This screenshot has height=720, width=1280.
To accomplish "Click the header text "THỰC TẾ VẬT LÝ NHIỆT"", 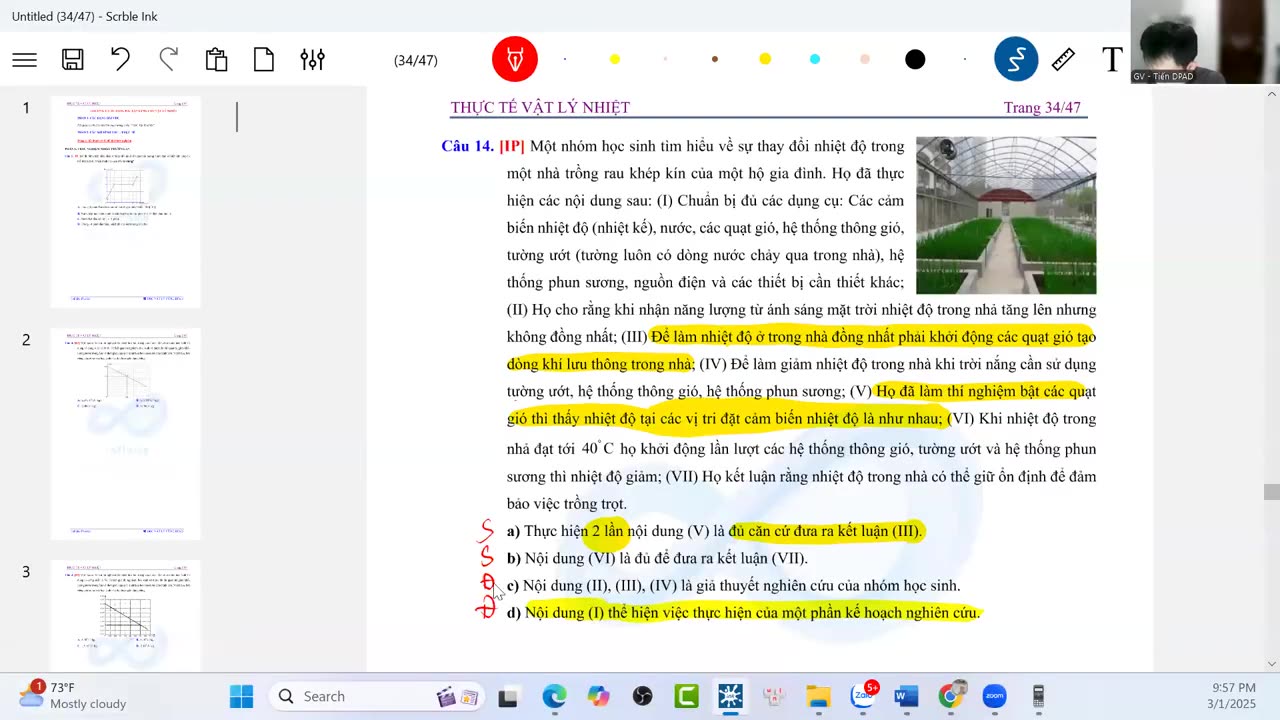I will click(x=540, y=107).
